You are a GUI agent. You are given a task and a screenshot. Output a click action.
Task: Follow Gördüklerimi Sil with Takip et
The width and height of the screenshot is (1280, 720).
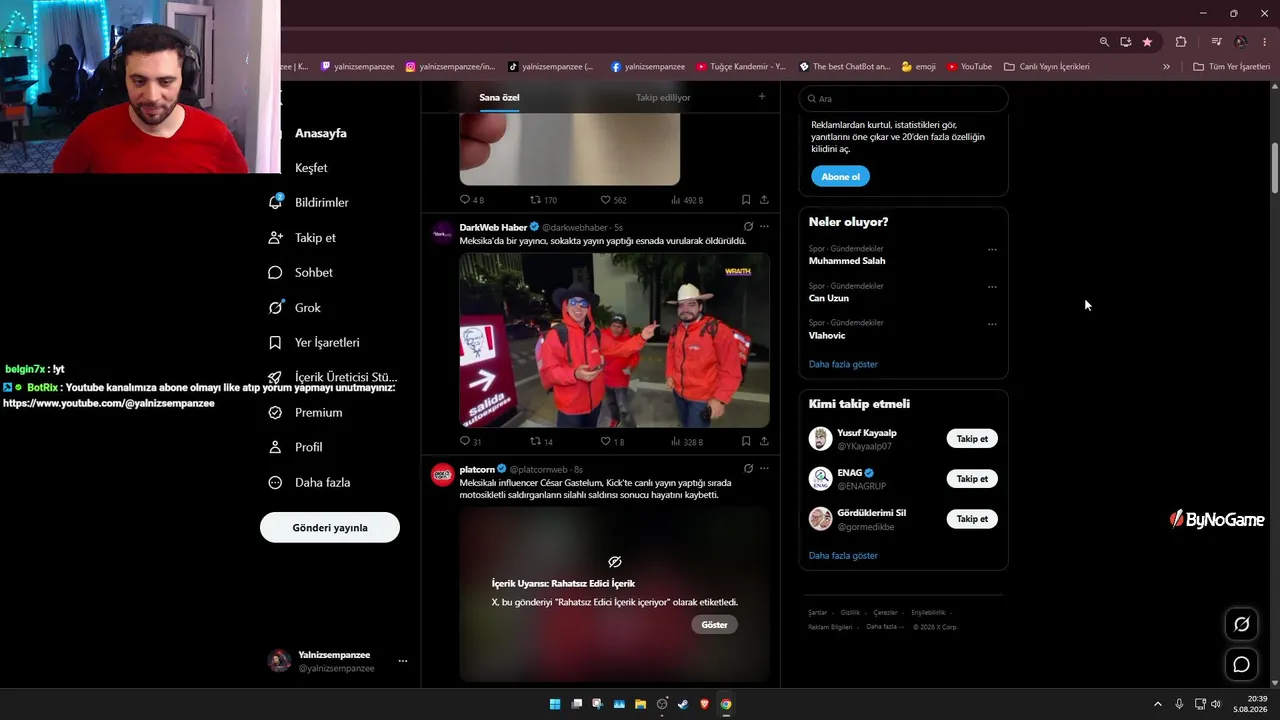(x=972, y=519)
